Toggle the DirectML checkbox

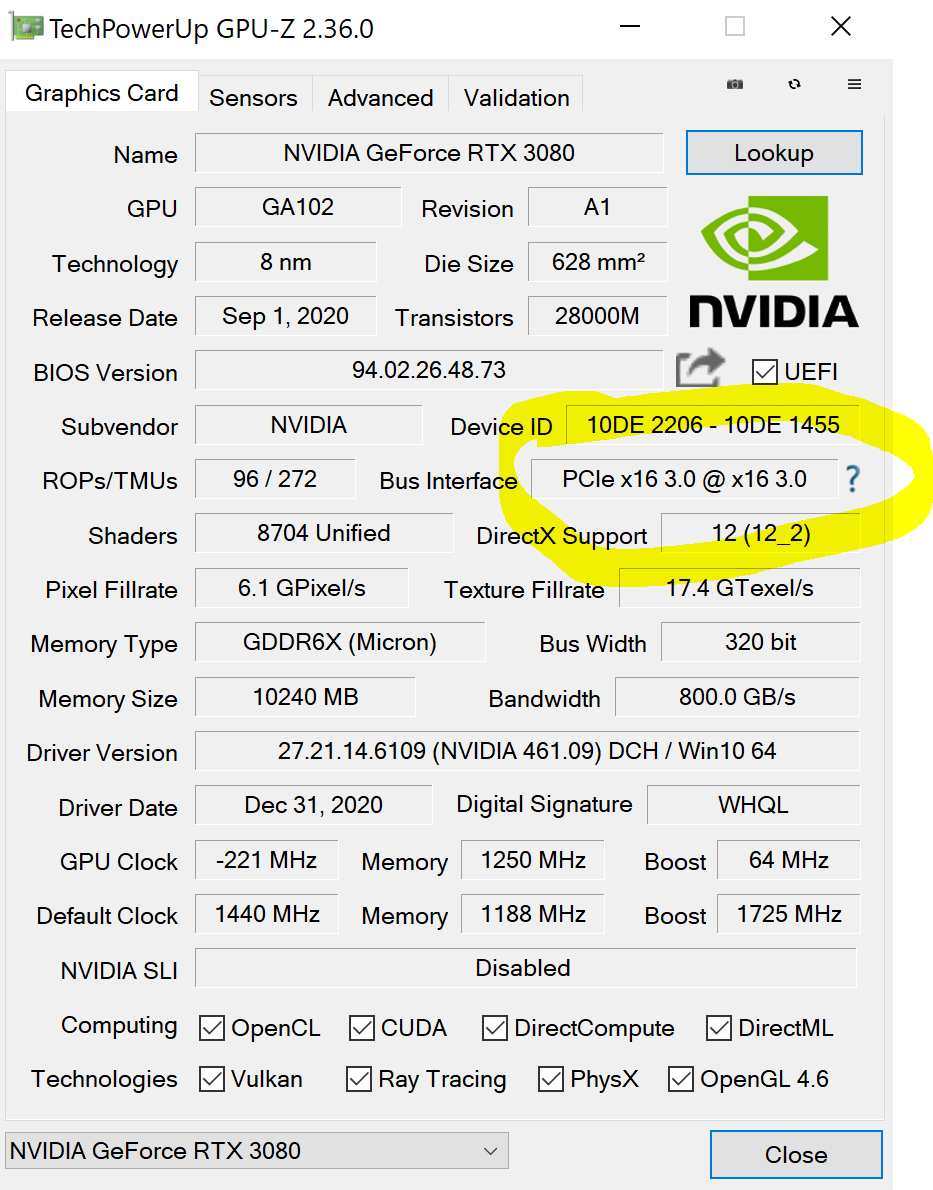click(x=718, y=1028)
